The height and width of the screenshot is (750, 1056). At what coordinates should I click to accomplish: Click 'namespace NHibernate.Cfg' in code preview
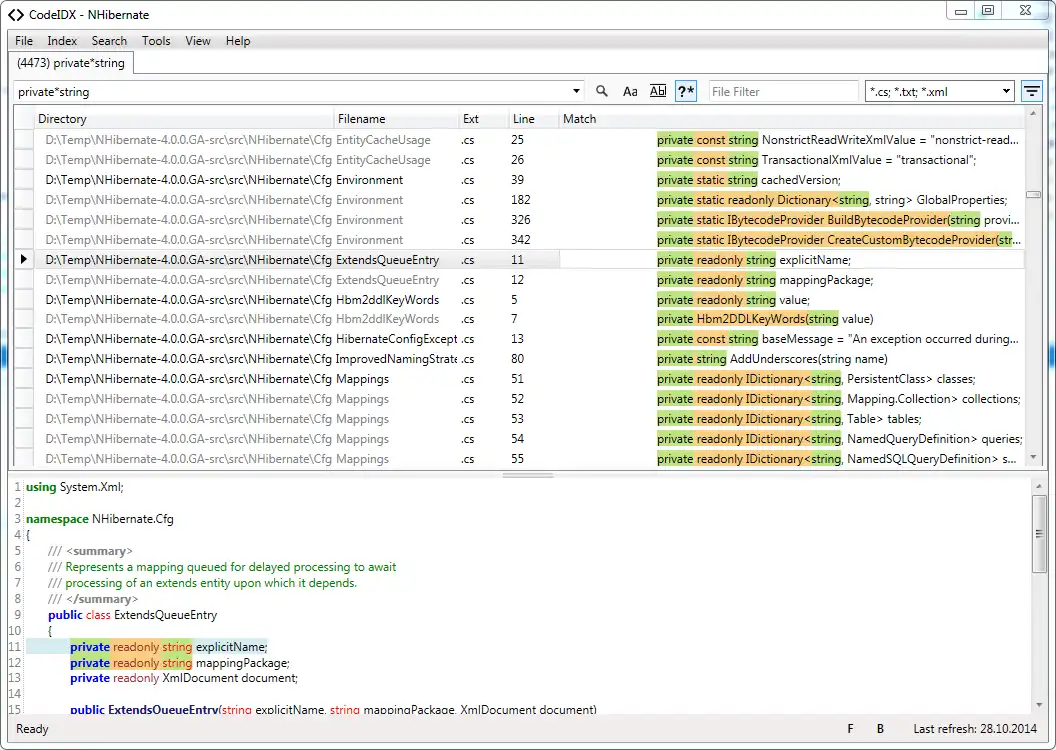[x=100, y=519]
